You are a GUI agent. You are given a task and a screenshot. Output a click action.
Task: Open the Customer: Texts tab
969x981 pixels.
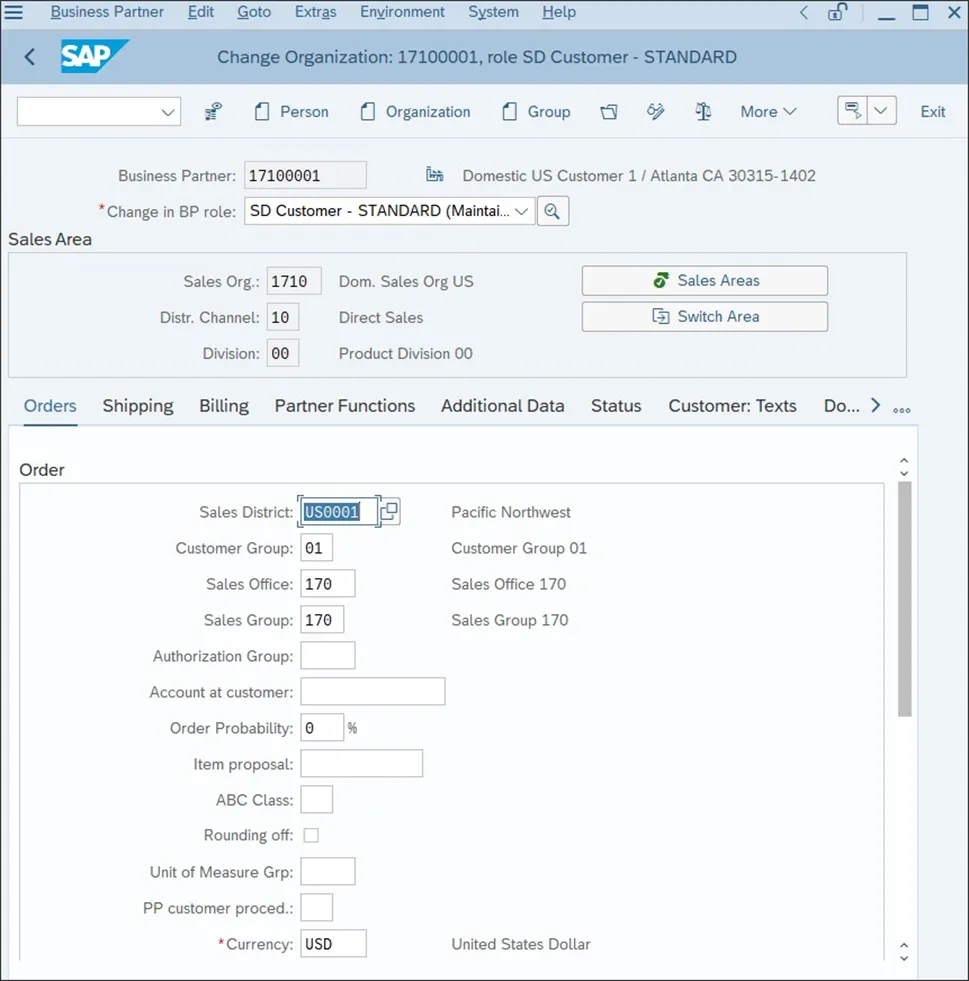733,405
